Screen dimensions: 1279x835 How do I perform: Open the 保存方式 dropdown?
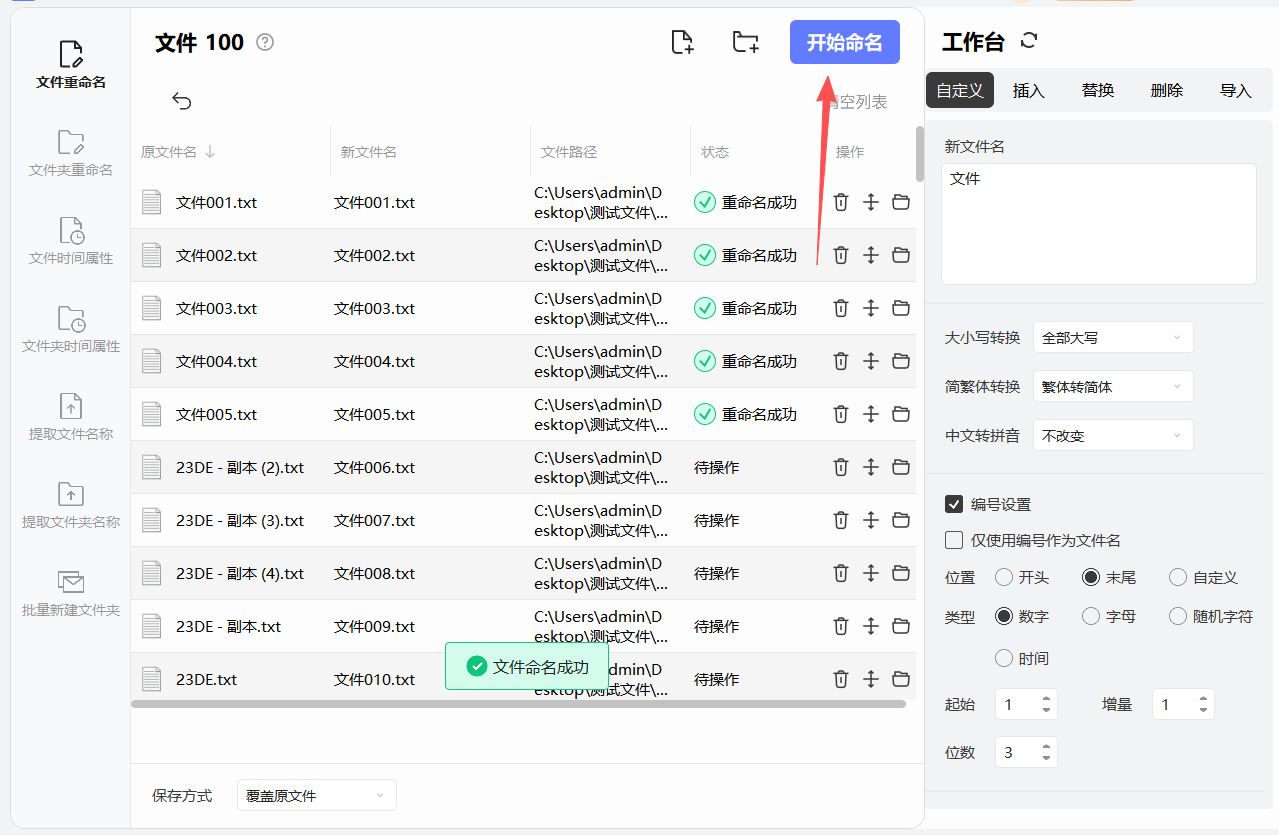pyautogui.click(x=316, y=795)
